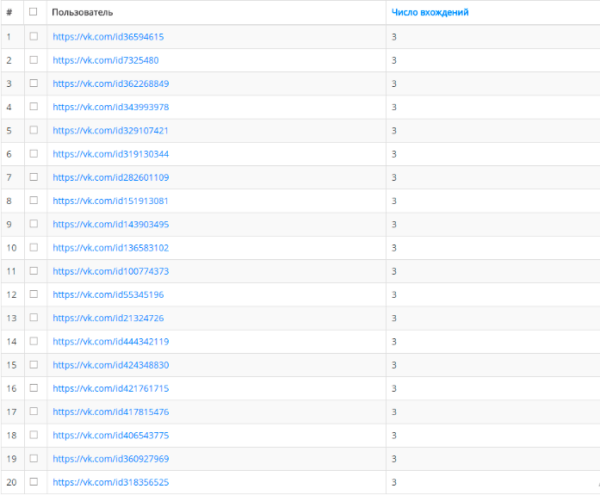The height and width of the screenshot is (495, 600).
Task: Visit link vk.com/id417815476
Action: (111, 412)
